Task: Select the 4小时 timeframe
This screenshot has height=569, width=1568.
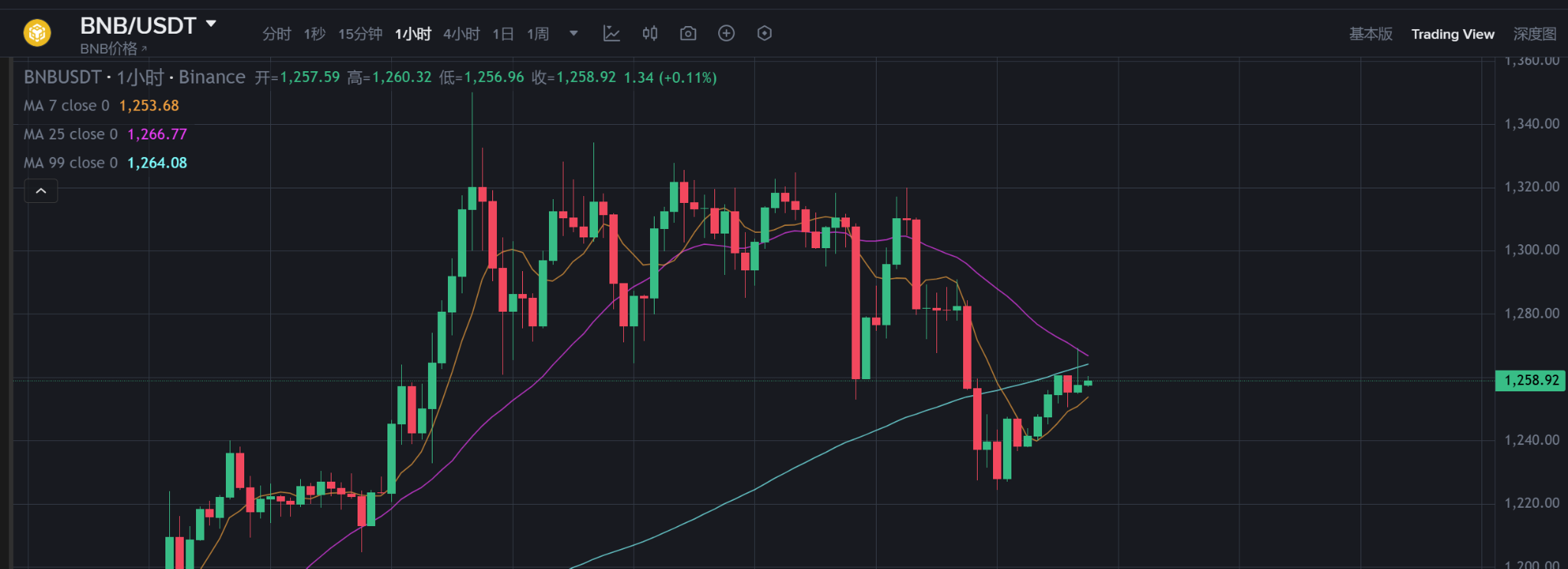Action: tap(461, 34)
